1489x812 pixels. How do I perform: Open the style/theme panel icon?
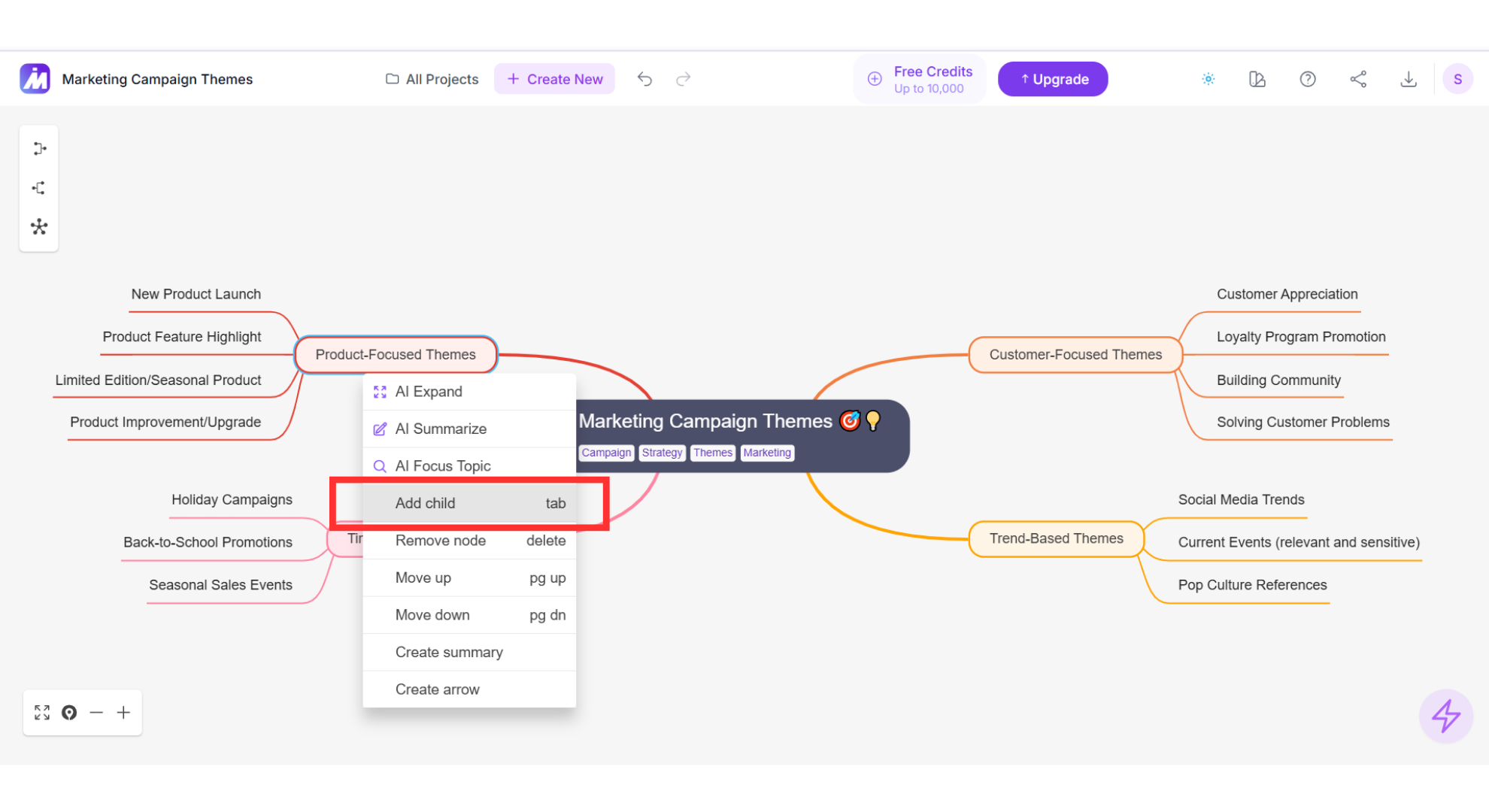[1257, 79]
